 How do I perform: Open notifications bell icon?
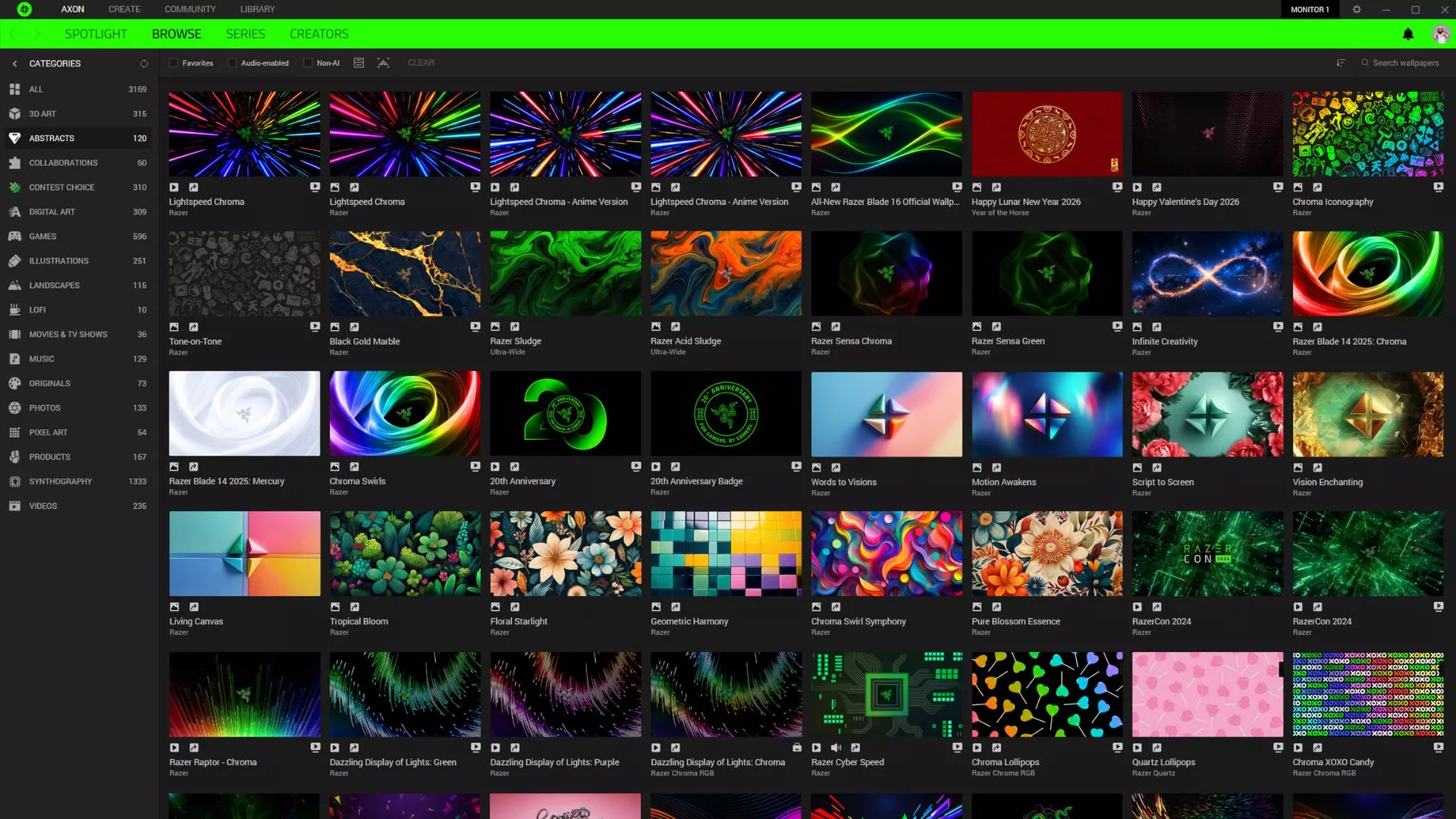tap(1408, 34)
